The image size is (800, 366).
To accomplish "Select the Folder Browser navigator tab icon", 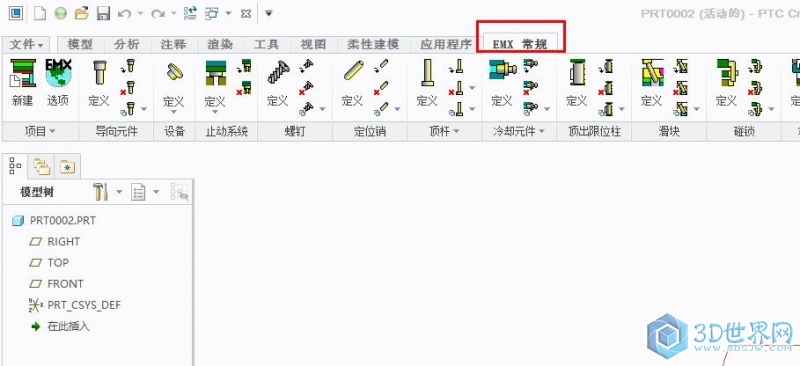I will [41, 166].
